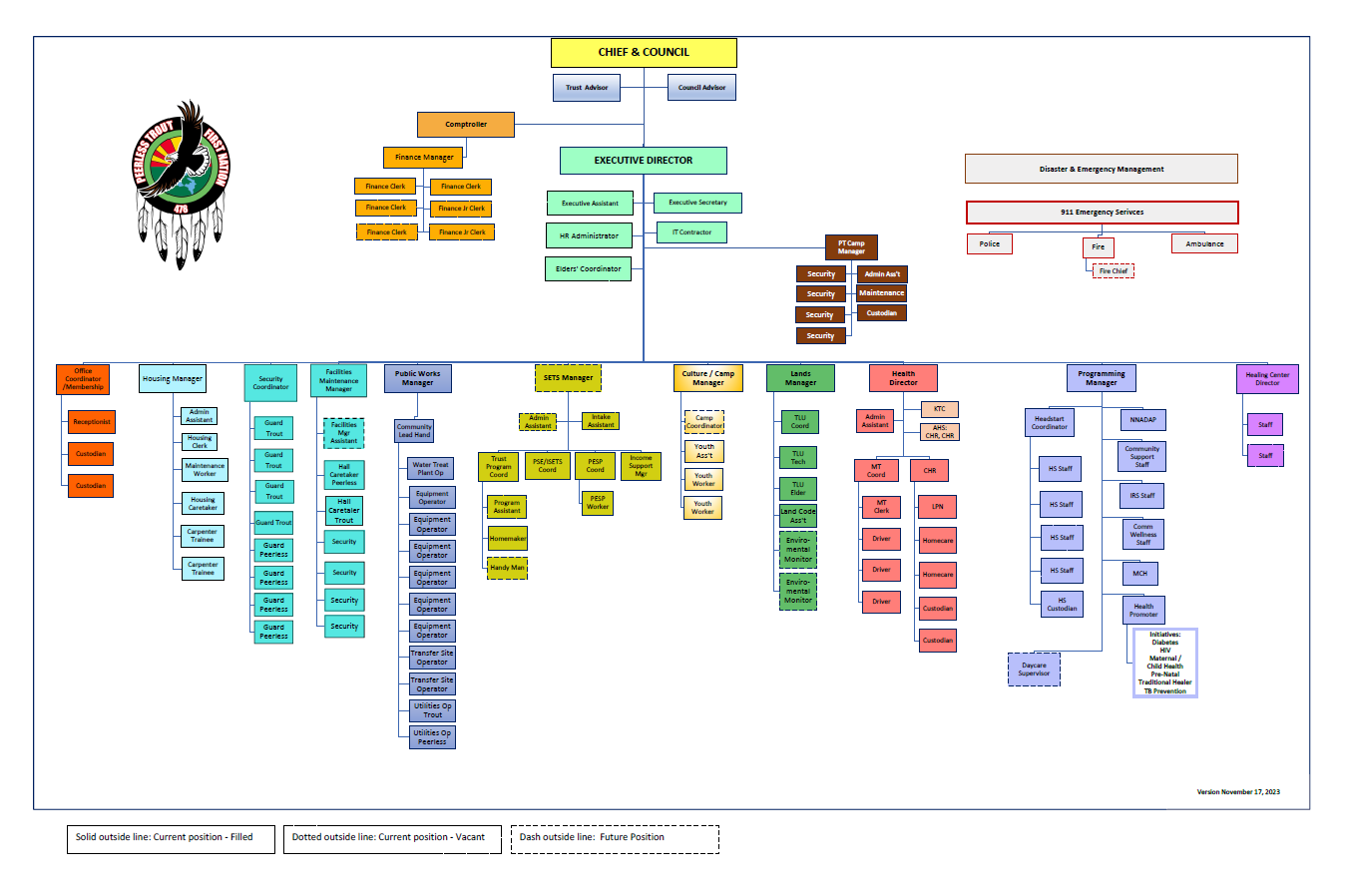
Task: Select the Elders' Coordinator box
Action: click(589, 269)
